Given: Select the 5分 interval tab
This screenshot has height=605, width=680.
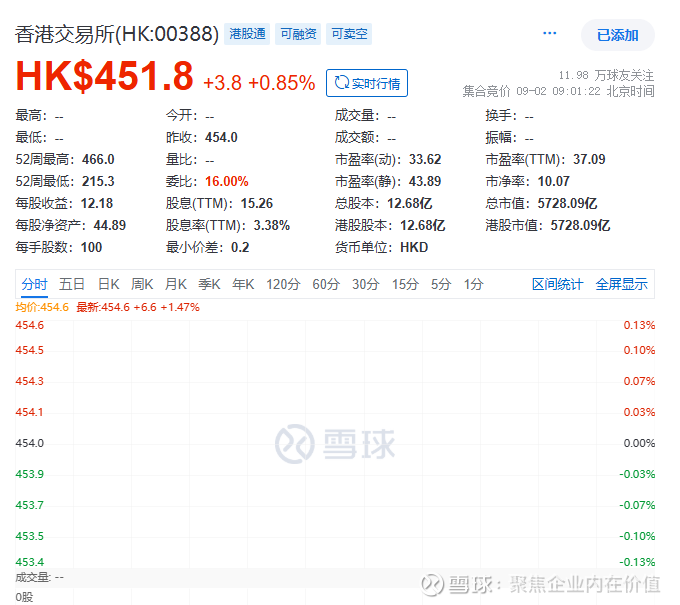Looking at the screenshot, I should pyautogui.click(x=441, y=285).
